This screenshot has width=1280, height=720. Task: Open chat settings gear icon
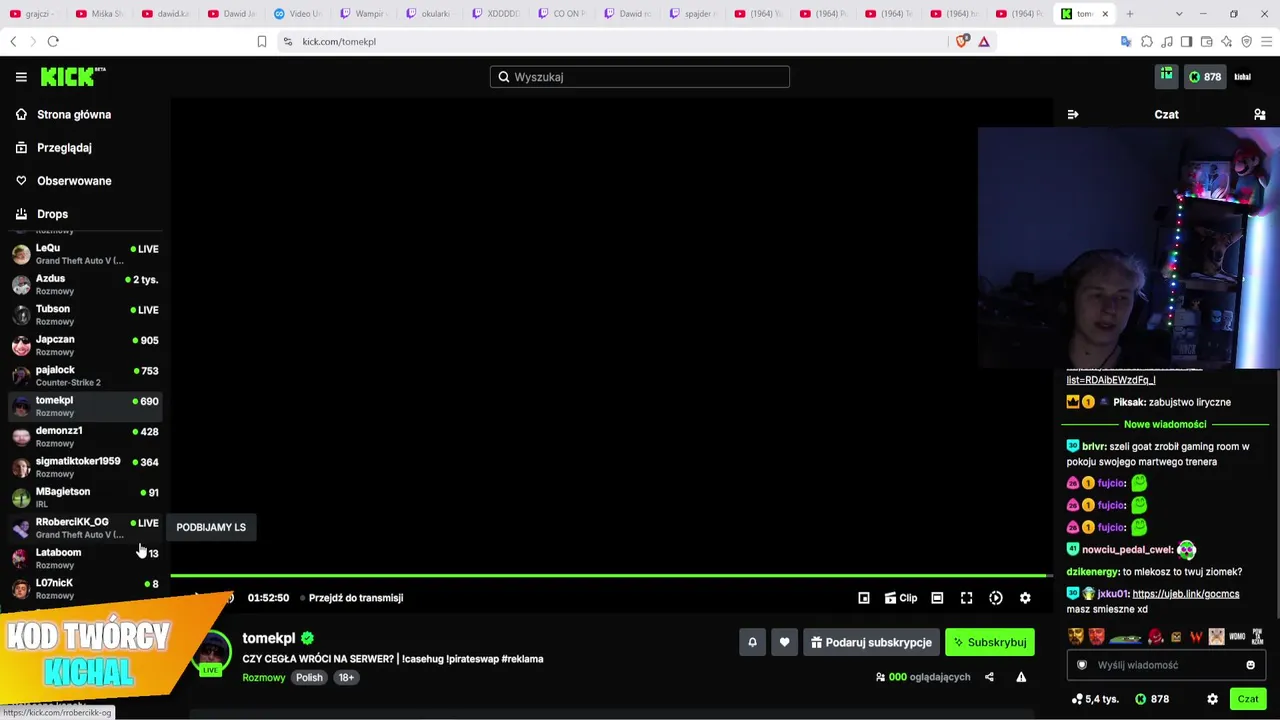pos(1212,699)
